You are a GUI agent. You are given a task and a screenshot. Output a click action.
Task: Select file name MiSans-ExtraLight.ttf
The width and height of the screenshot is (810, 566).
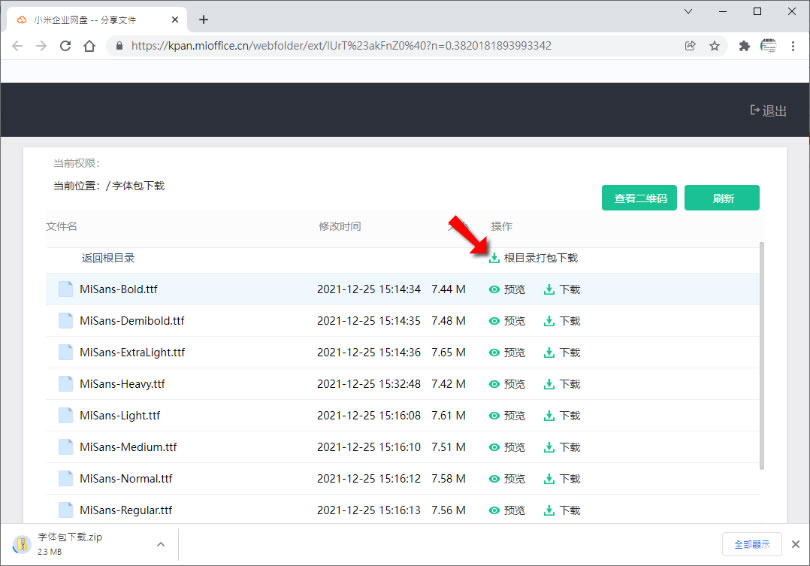[132, 353]
